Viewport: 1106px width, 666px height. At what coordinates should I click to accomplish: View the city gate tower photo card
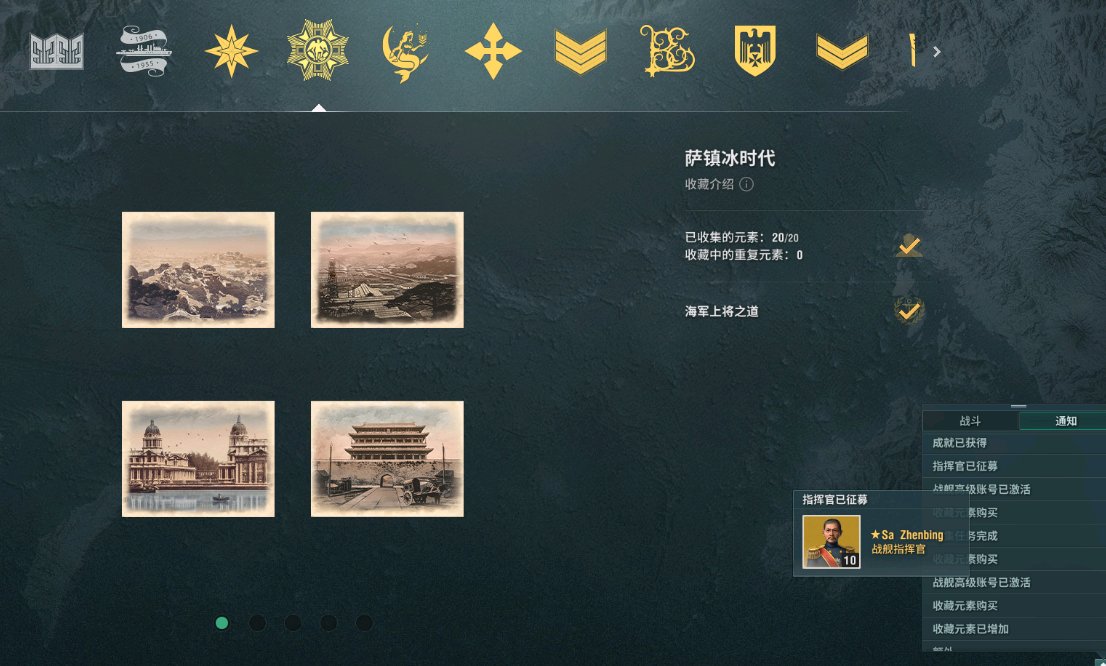coord(387,459)
